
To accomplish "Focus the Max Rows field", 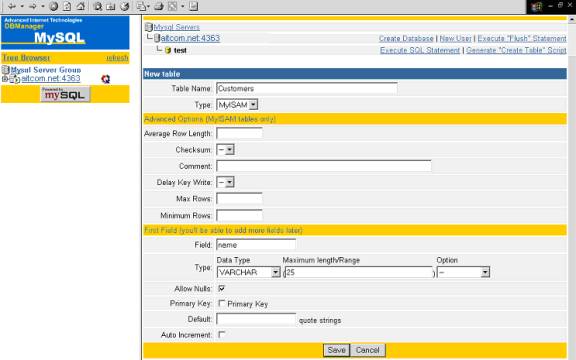I will tap(240, 199).
